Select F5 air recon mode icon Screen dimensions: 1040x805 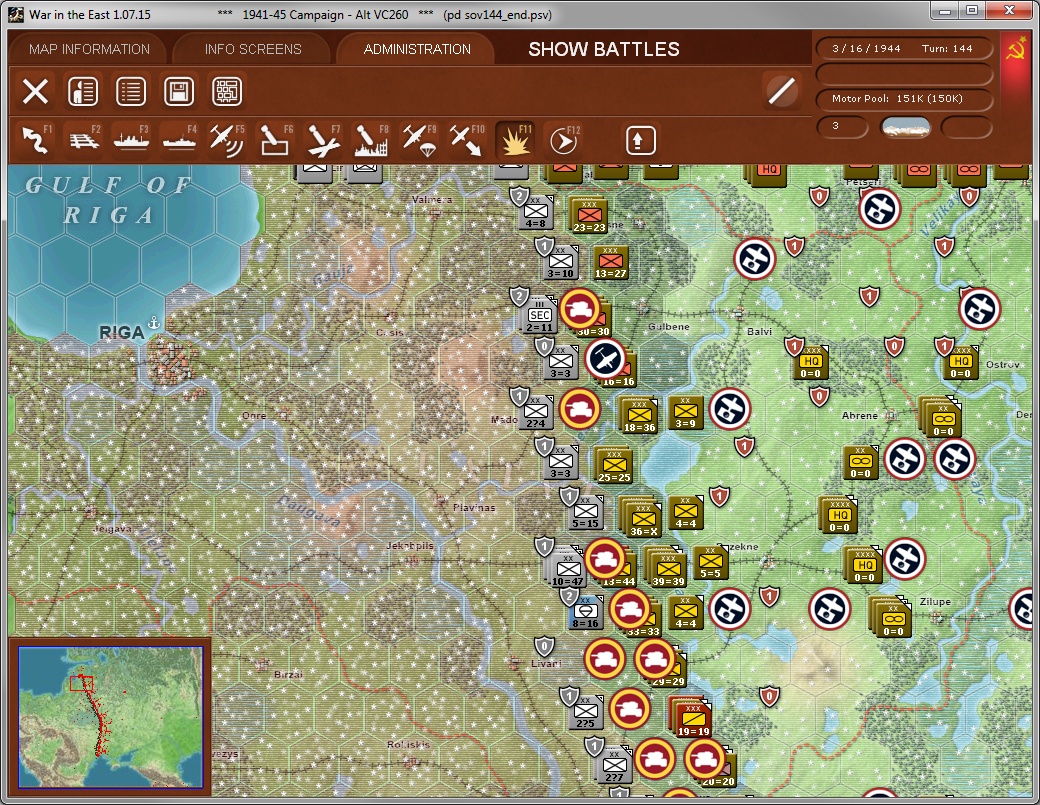227,141
